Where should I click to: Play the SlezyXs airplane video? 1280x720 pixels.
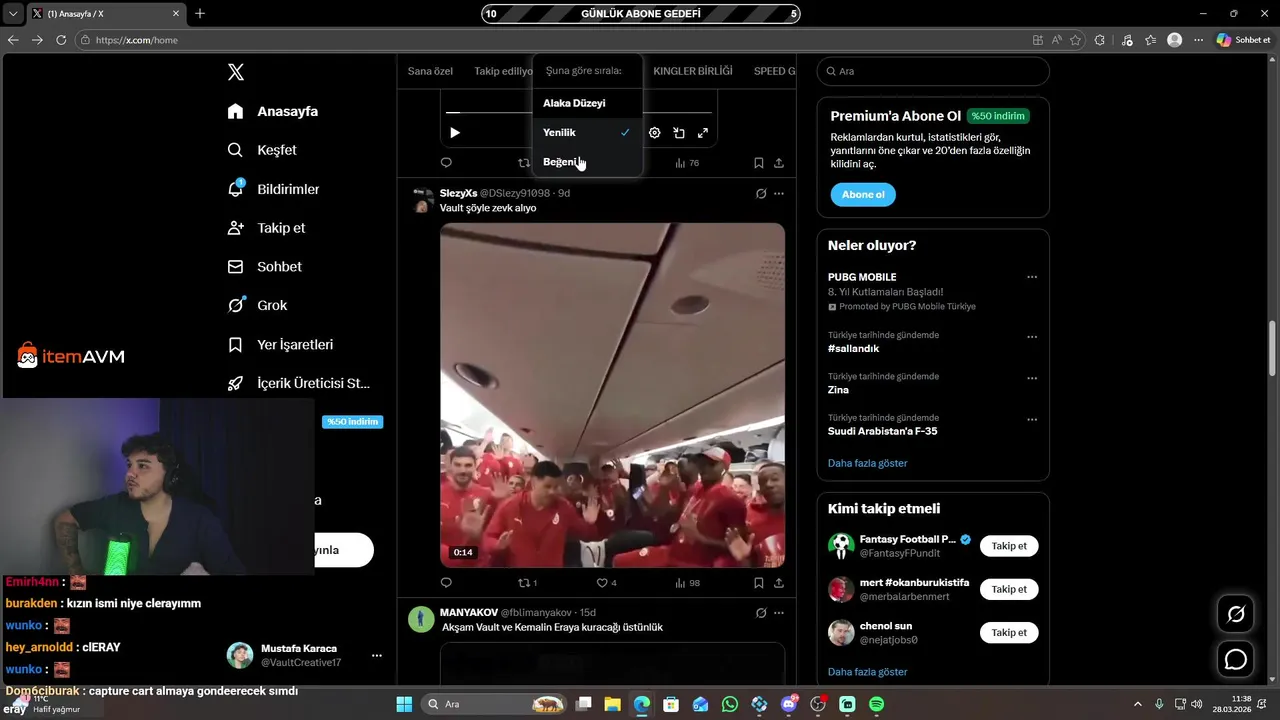612,395
